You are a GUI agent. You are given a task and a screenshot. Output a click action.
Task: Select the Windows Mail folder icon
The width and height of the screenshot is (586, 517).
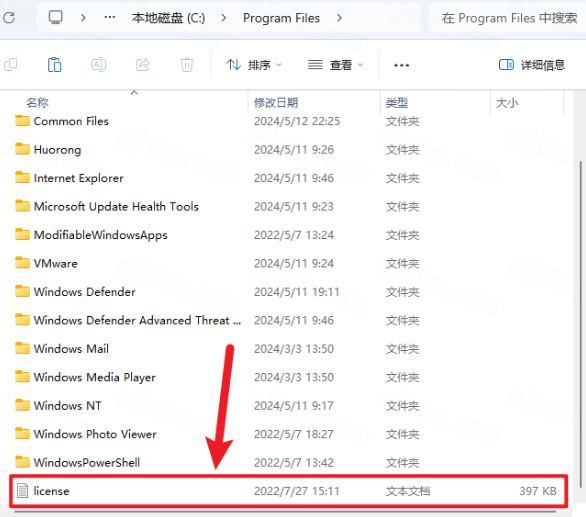(x=22, y=348)
